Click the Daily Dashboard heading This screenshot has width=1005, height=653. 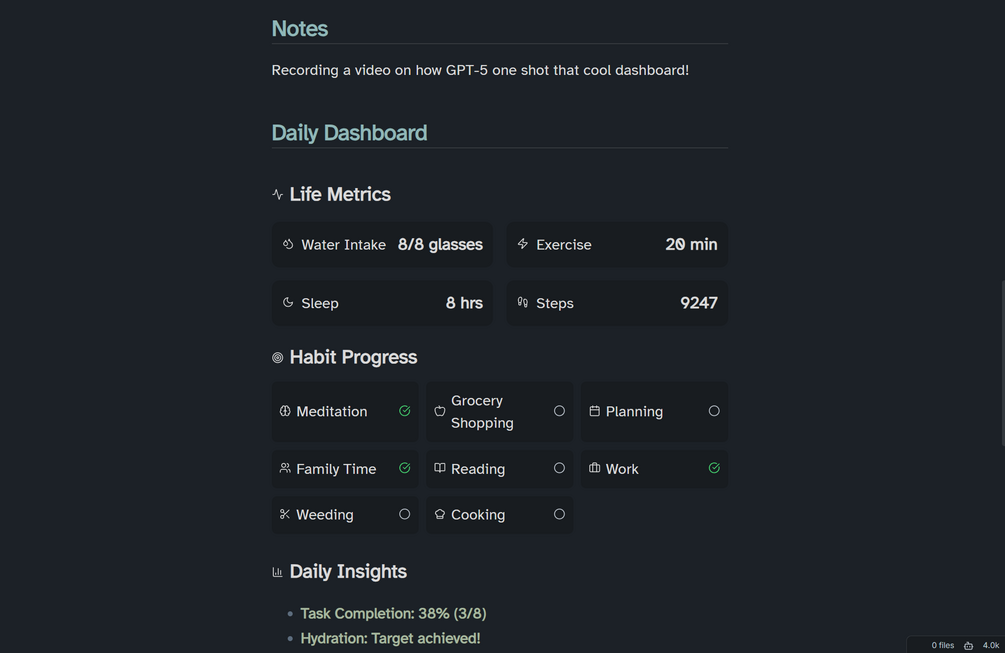point(349,133)
